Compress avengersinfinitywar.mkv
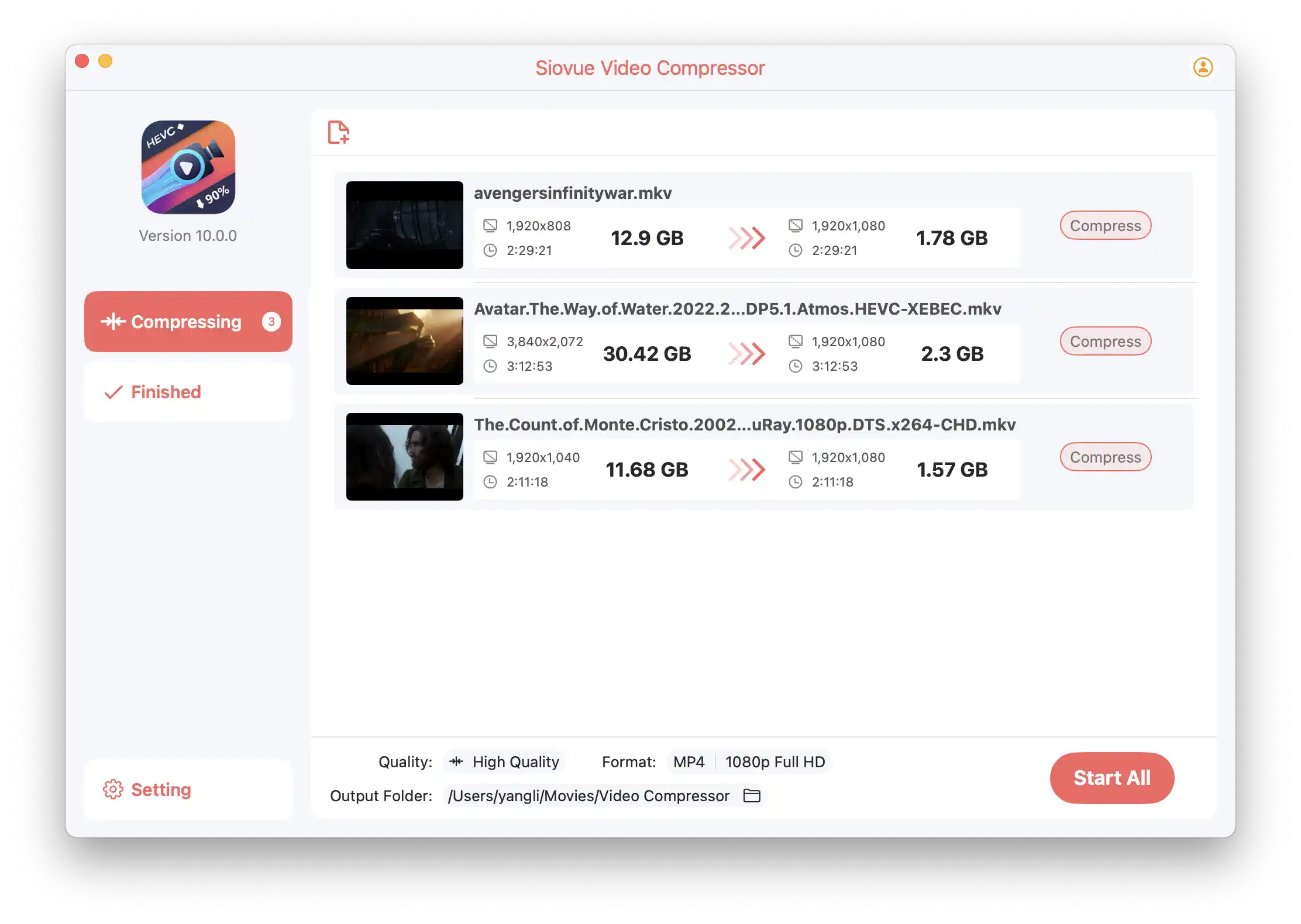This screenshot has height=924, width=1301. pyautogui.click(x=1105, y=225)
